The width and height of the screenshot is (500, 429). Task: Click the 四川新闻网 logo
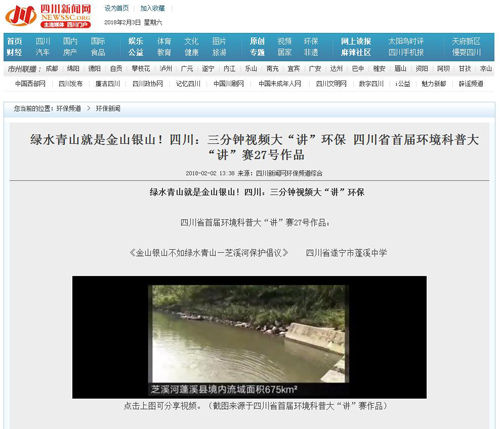pyautogui.click(x=48, y=16)
